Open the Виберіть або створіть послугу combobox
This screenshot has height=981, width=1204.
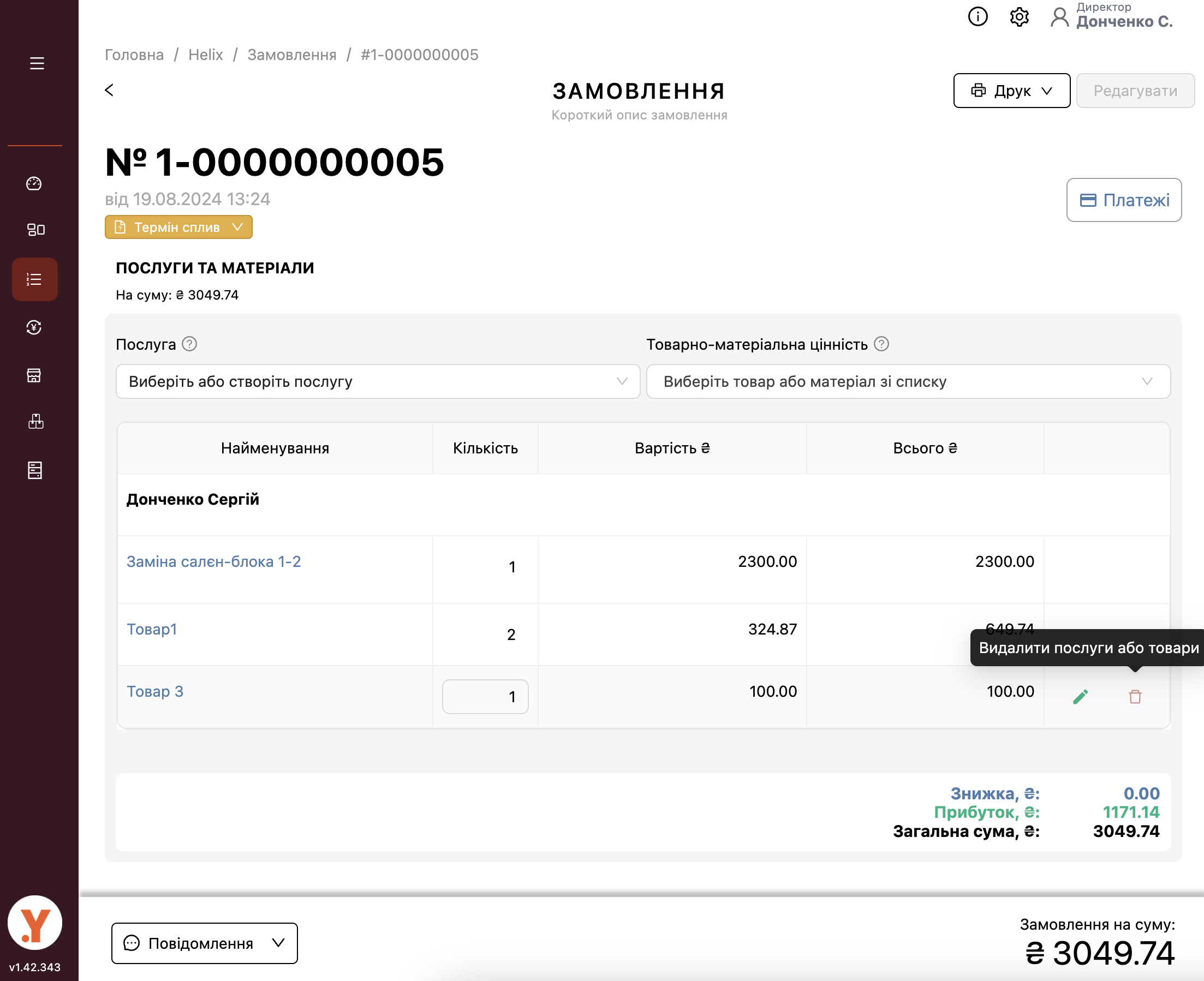(378, 381)
